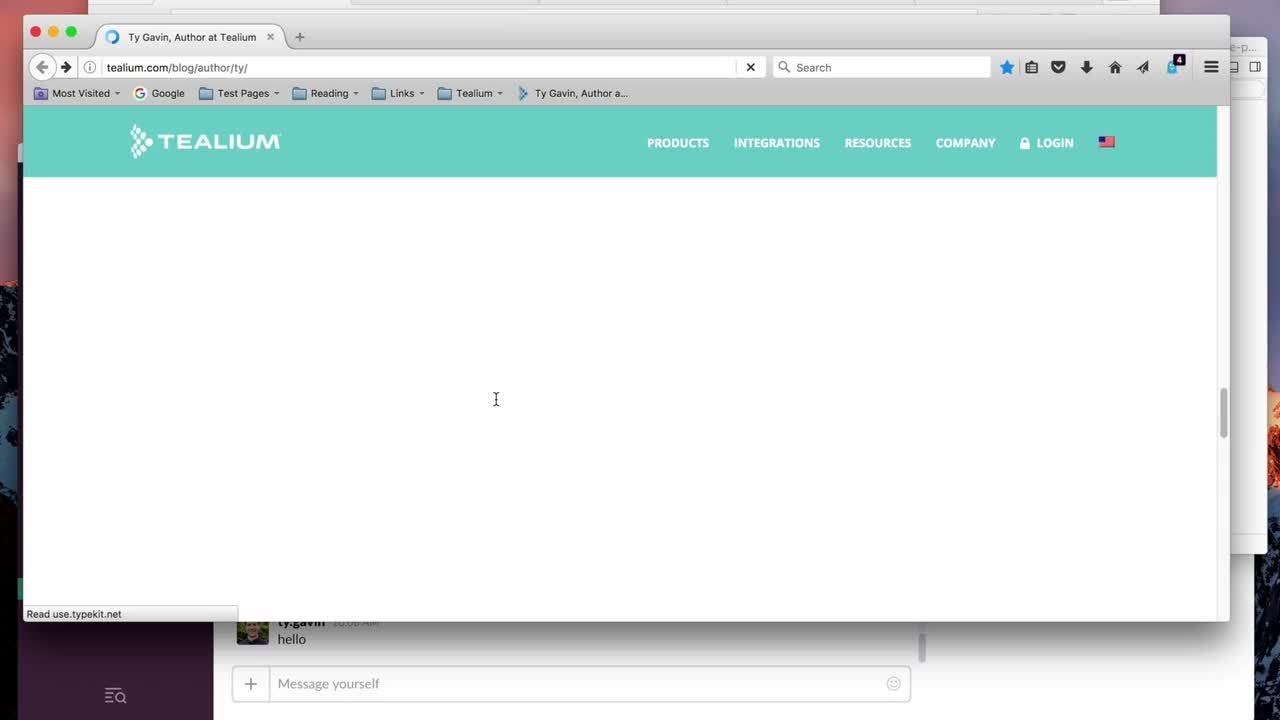Screen dimensions: 1280x720
Task: Open the PRODUCTS navigation menu
Action: [678, 143]
